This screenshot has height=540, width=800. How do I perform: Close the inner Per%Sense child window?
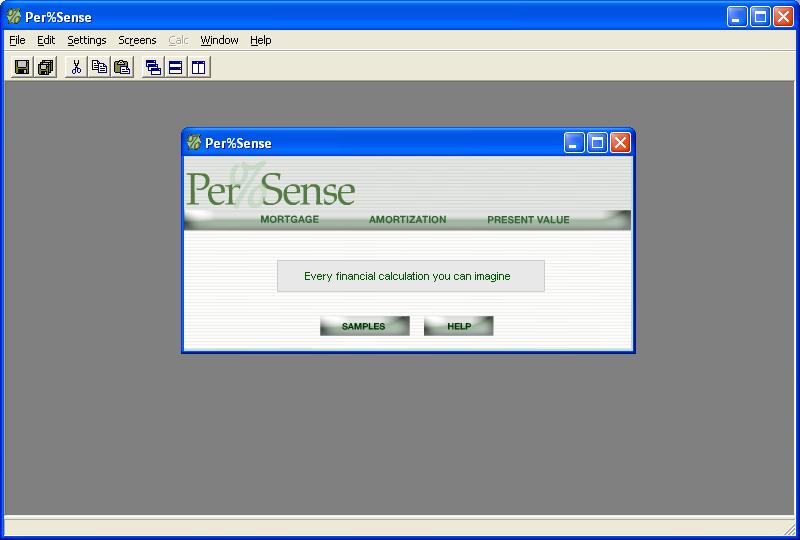620,143
